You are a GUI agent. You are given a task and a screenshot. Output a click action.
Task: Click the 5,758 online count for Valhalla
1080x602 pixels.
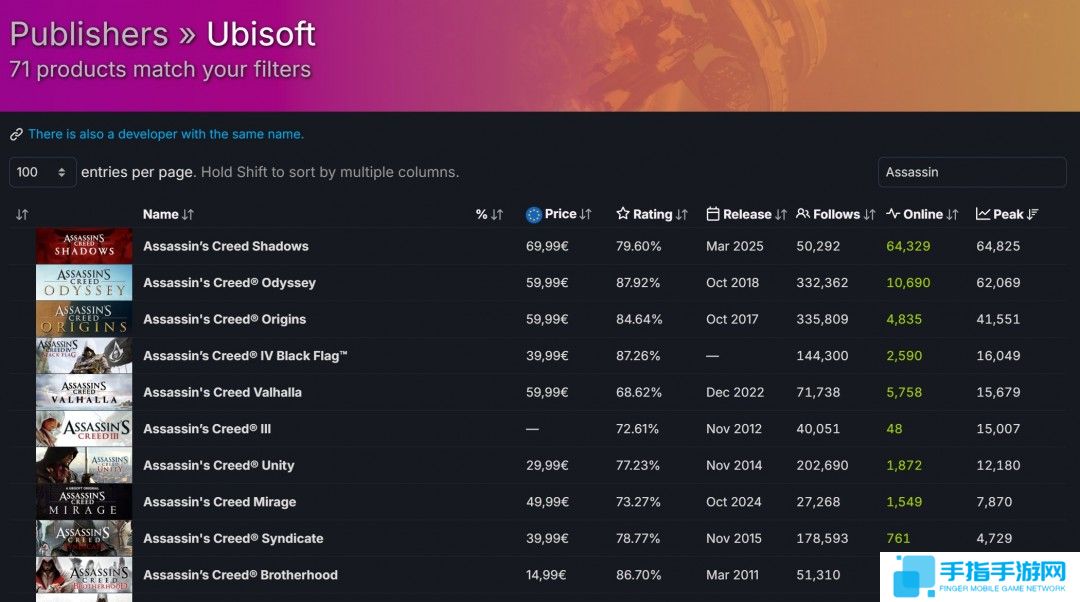click(904, 392)
